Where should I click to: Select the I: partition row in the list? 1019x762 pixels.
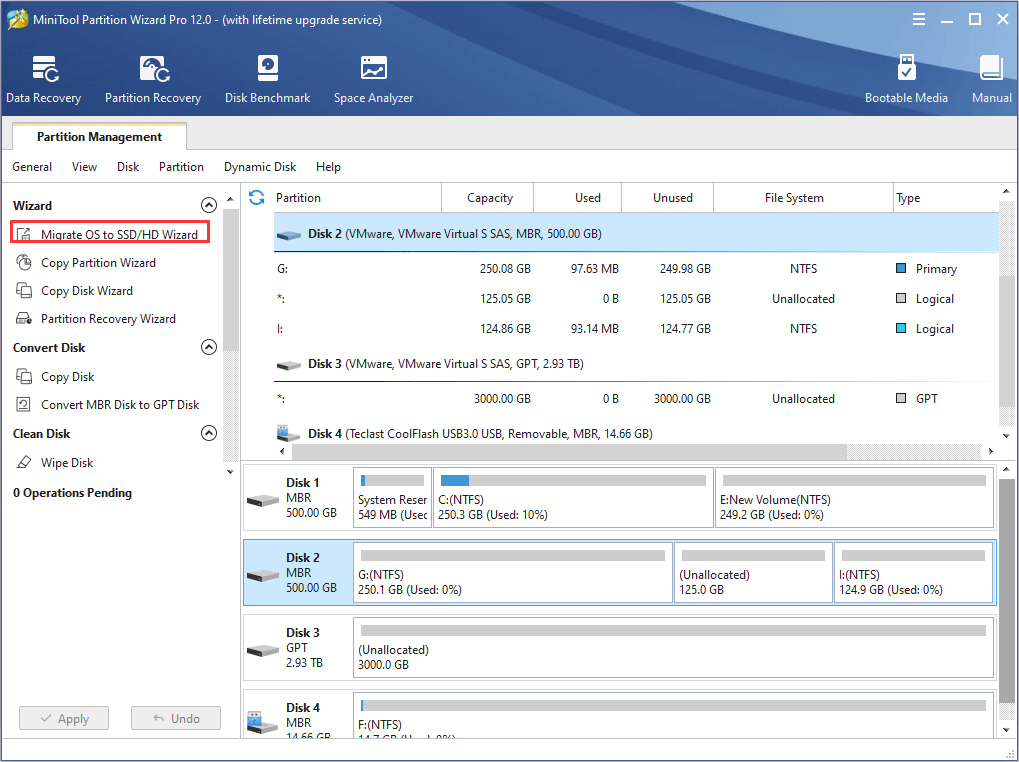pyautogui.click(x=636, y=329)
